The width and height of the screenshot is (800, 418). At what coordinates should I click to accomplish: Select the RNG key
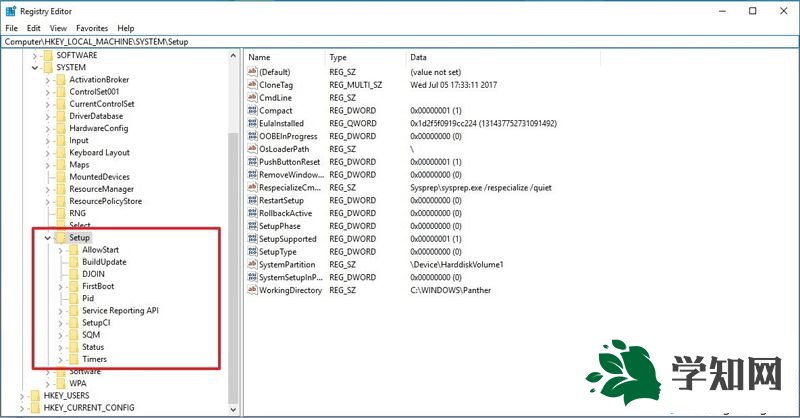pyautogui.click(x=78, y=213)
